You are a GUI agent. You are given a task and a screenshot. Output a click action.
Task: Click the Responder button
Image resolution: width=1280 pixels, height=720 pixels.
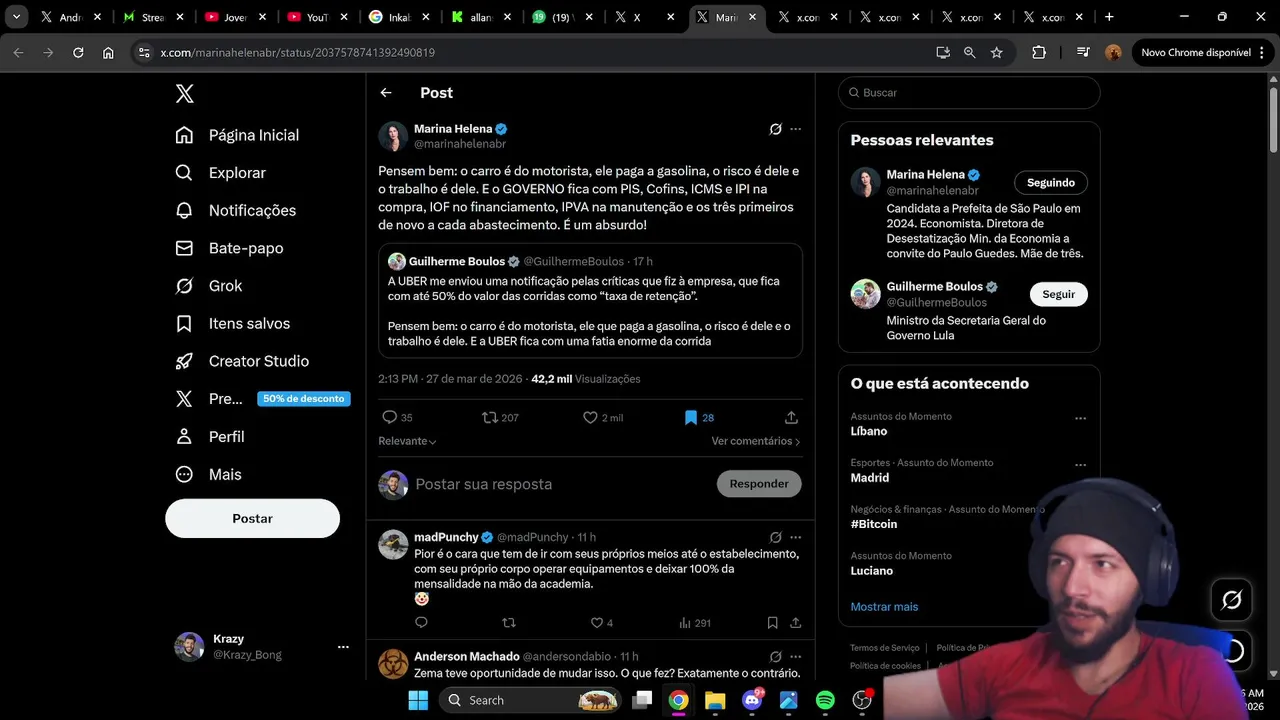pyautogui.click(x=759, y=484)
